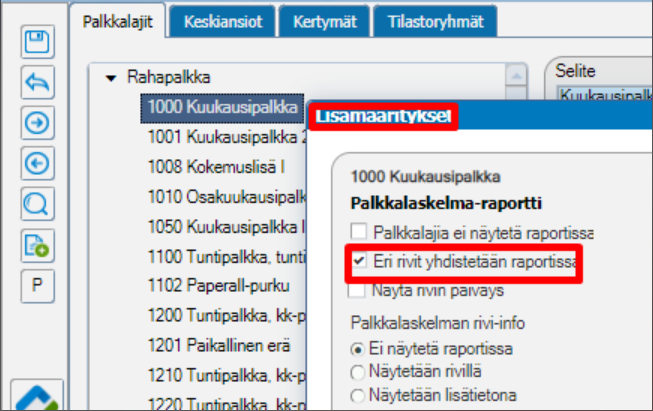The height and width of the screenshot is (411, 653).
Task: Select 1210 Tuntipalkka, kk-p row
Action: click(x=227, y=375)
